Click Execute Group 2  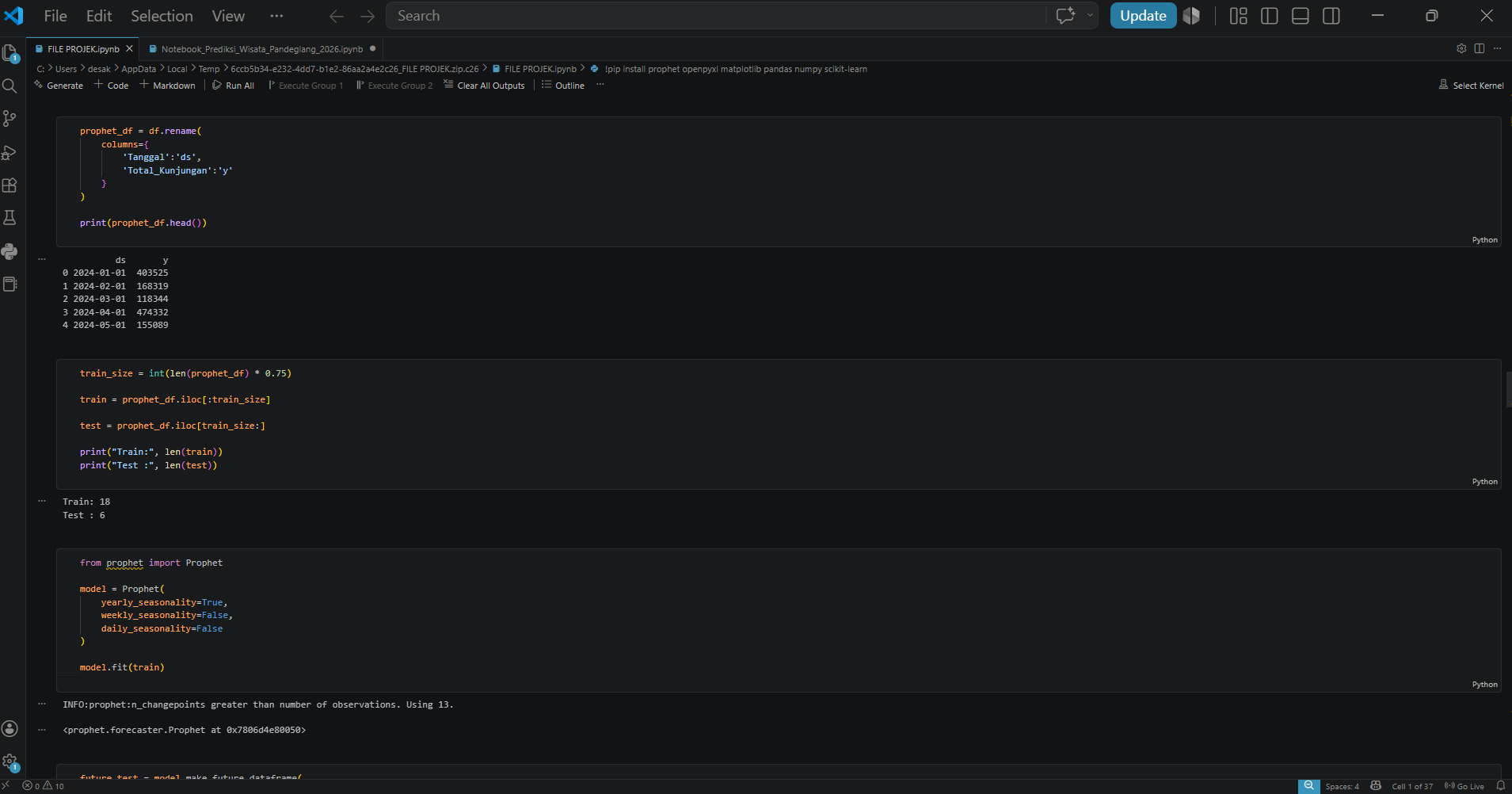tap(394, 86)
